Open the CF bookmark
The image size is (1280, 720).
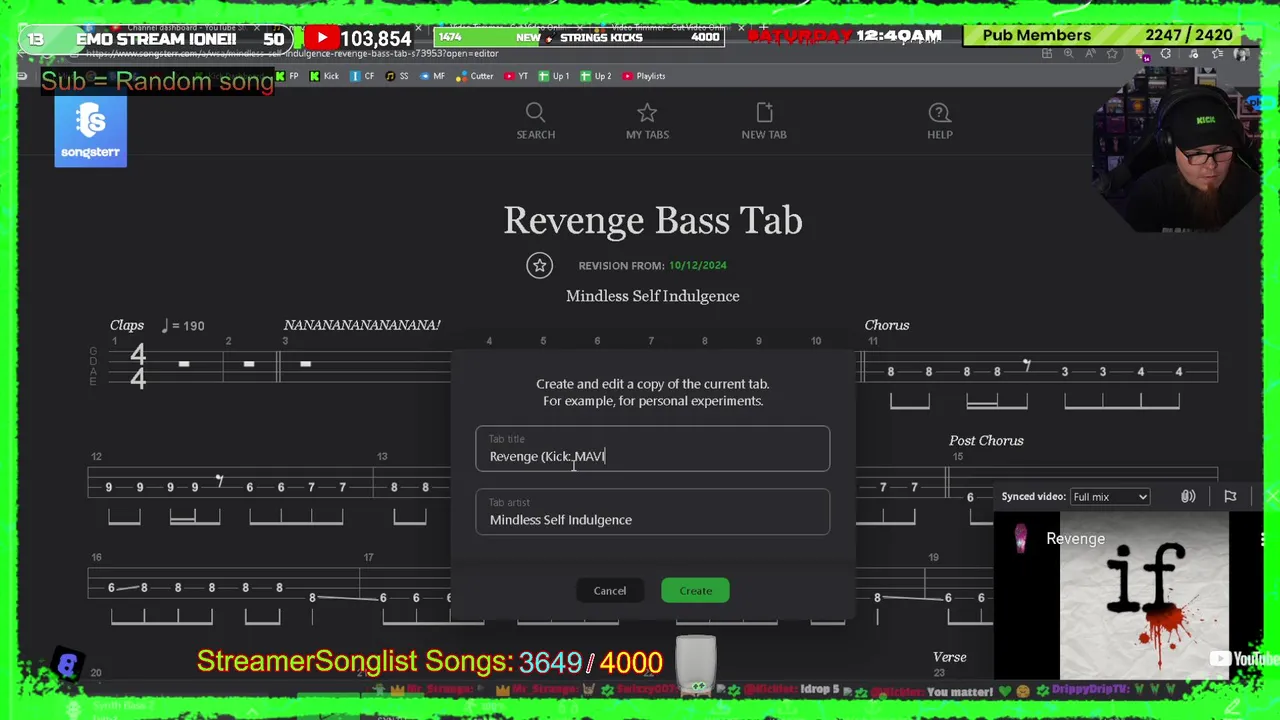363,76
